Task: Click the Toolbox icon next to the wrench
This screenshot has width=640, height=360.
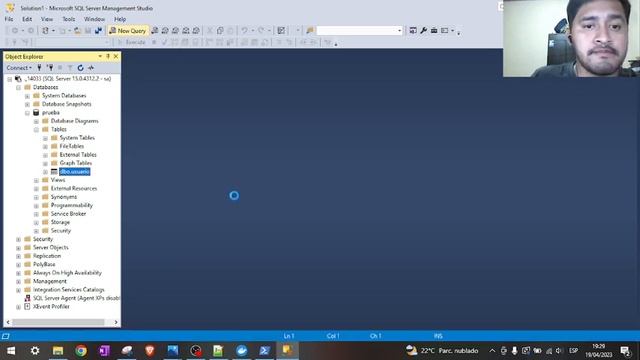Action: pos(434,31)
